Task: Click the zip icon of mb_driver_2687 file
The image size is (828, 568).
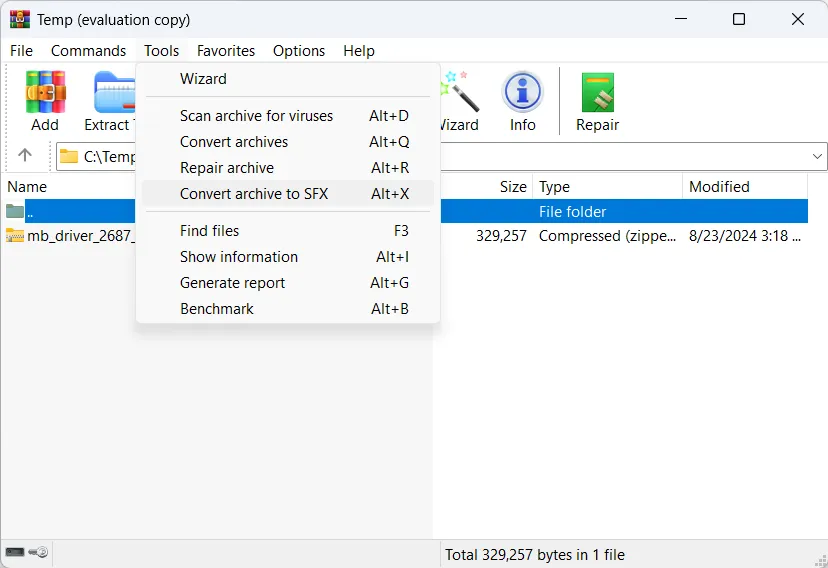Action: coord(15,235)
